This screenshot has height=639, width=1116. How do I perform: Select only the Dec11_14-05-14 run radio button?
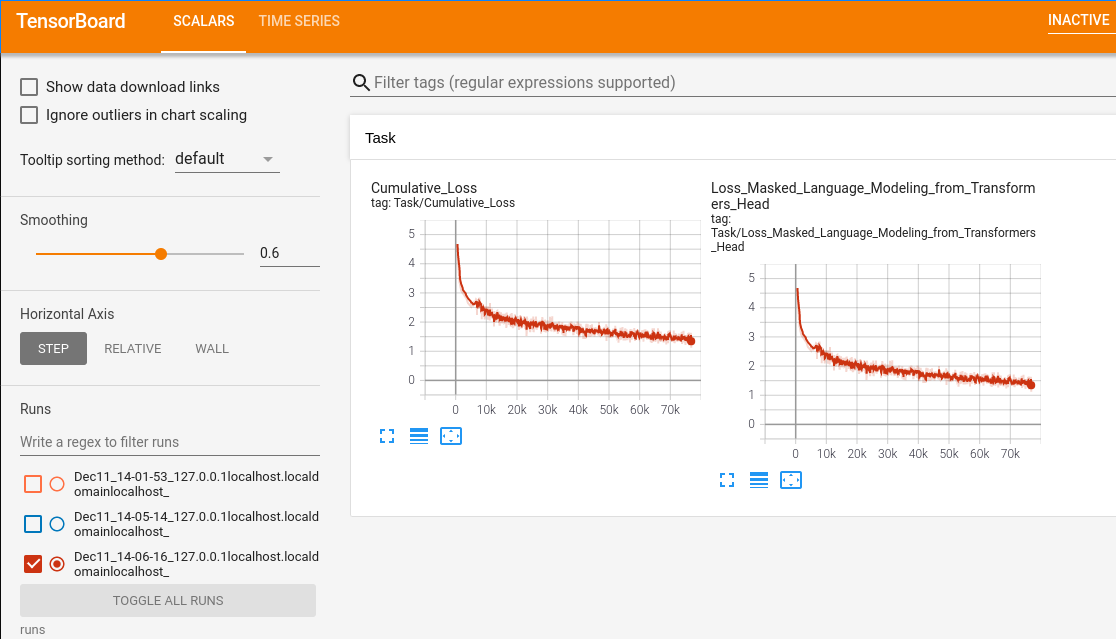point(58,524)
